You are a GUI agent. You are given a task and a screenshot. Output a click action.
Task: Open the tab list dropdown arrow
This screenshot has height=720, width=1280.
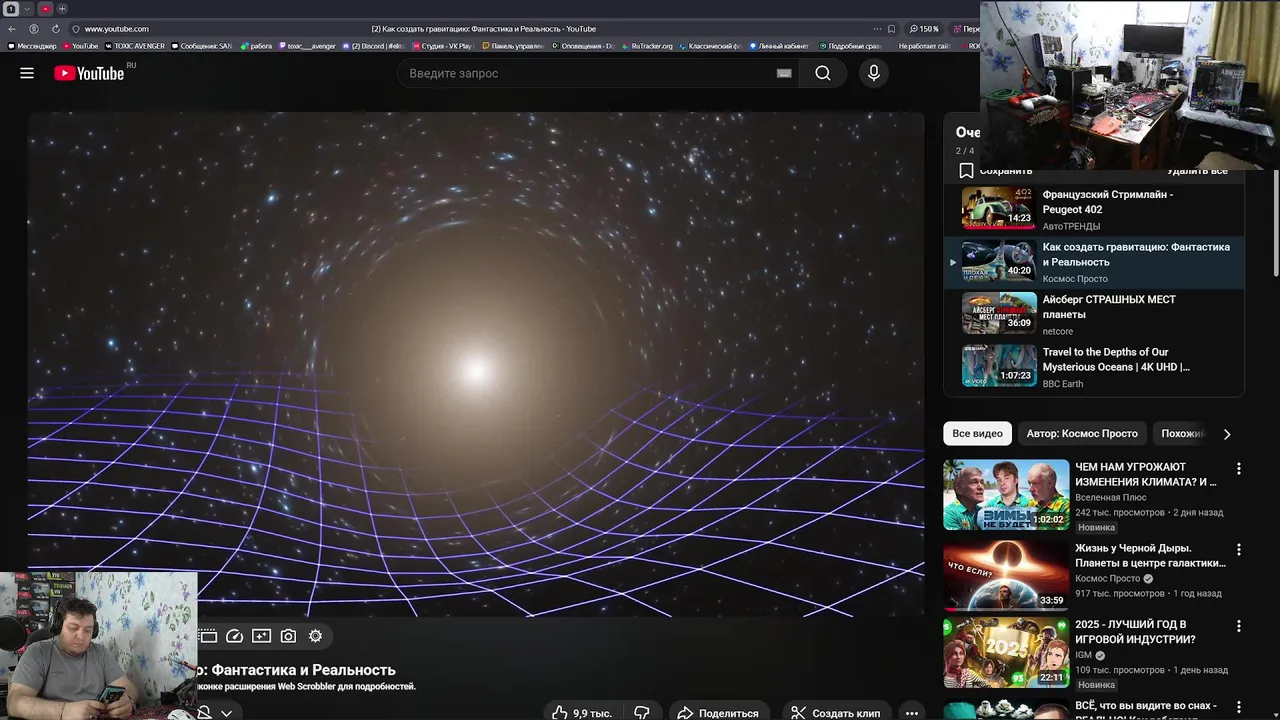tap(28, 9)
